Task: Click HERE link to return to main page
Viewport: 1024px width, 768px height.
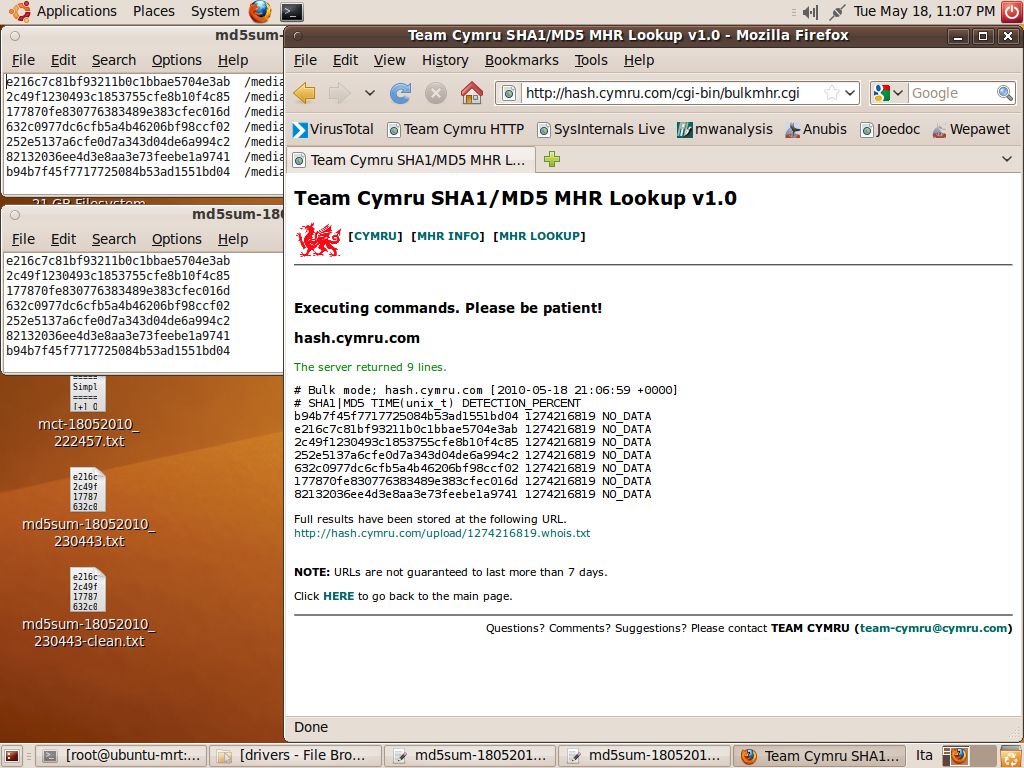Action: pyautogui.click(x=338, y=596)
